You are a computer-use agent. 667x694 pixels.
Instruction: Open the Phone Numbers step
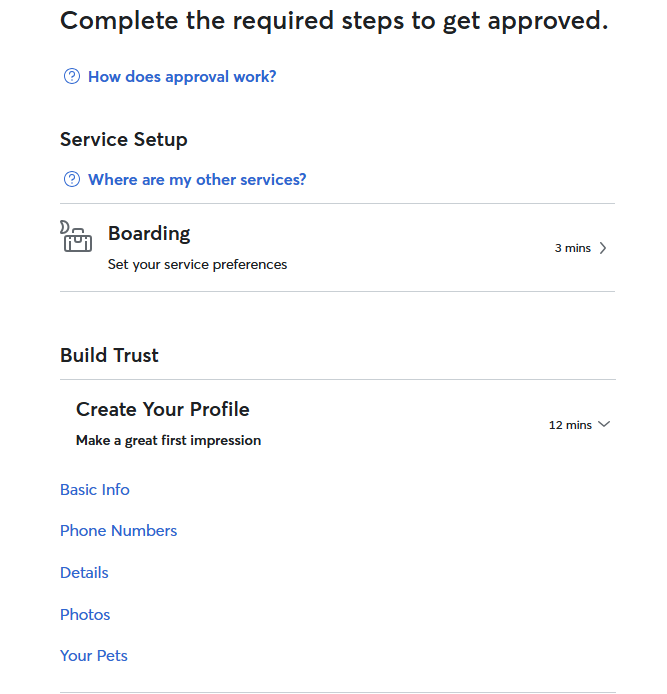coord(118,531)
